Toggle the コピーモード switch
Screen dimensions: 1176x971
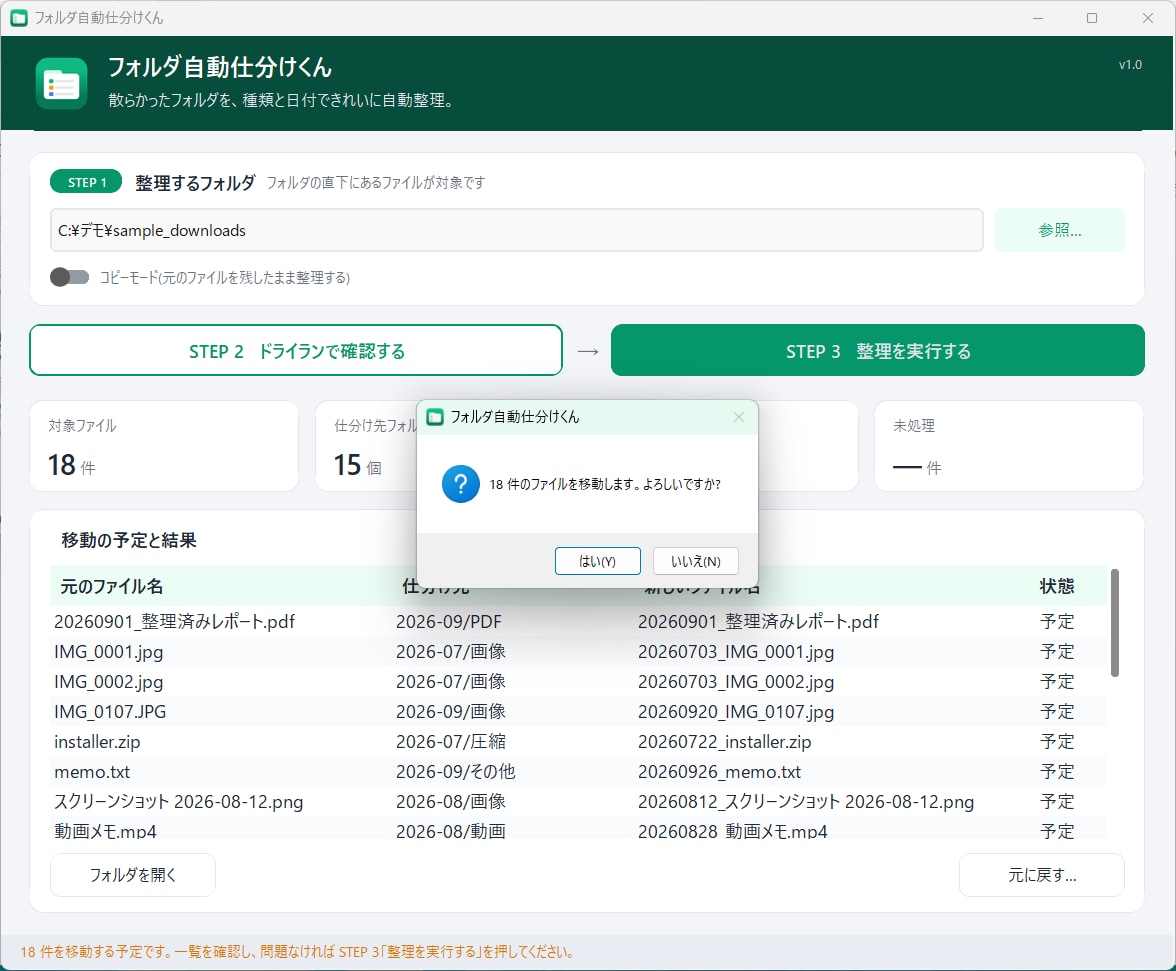tap(70, 277)
